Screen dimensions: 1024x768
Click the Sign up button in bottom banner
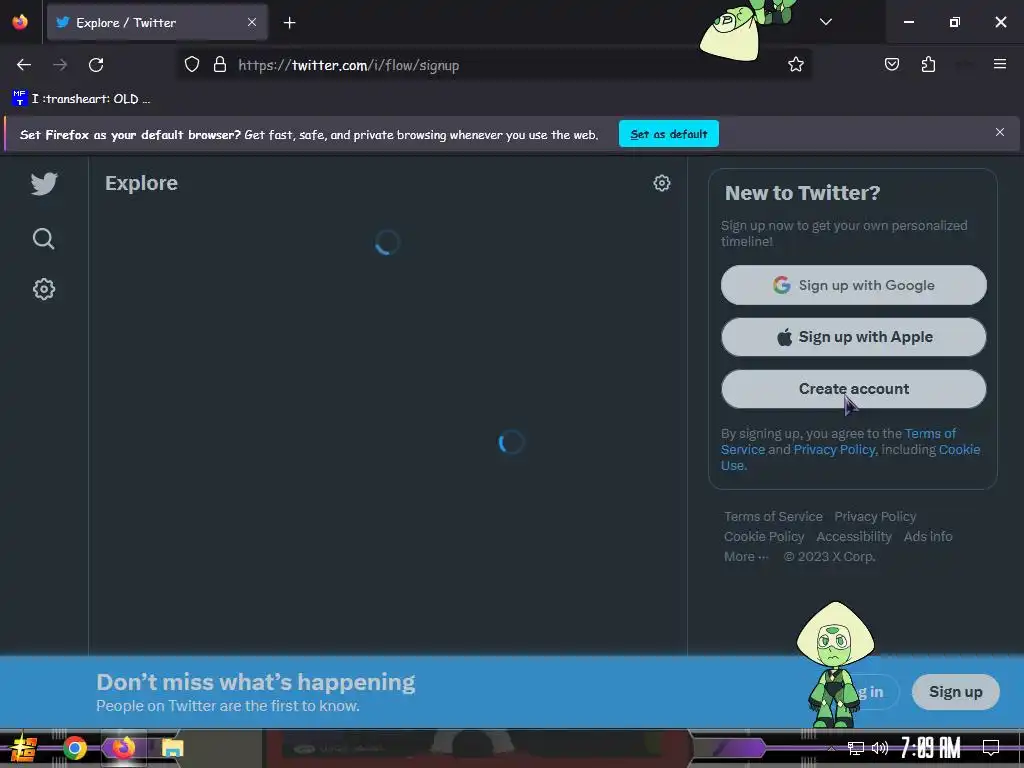955,692
